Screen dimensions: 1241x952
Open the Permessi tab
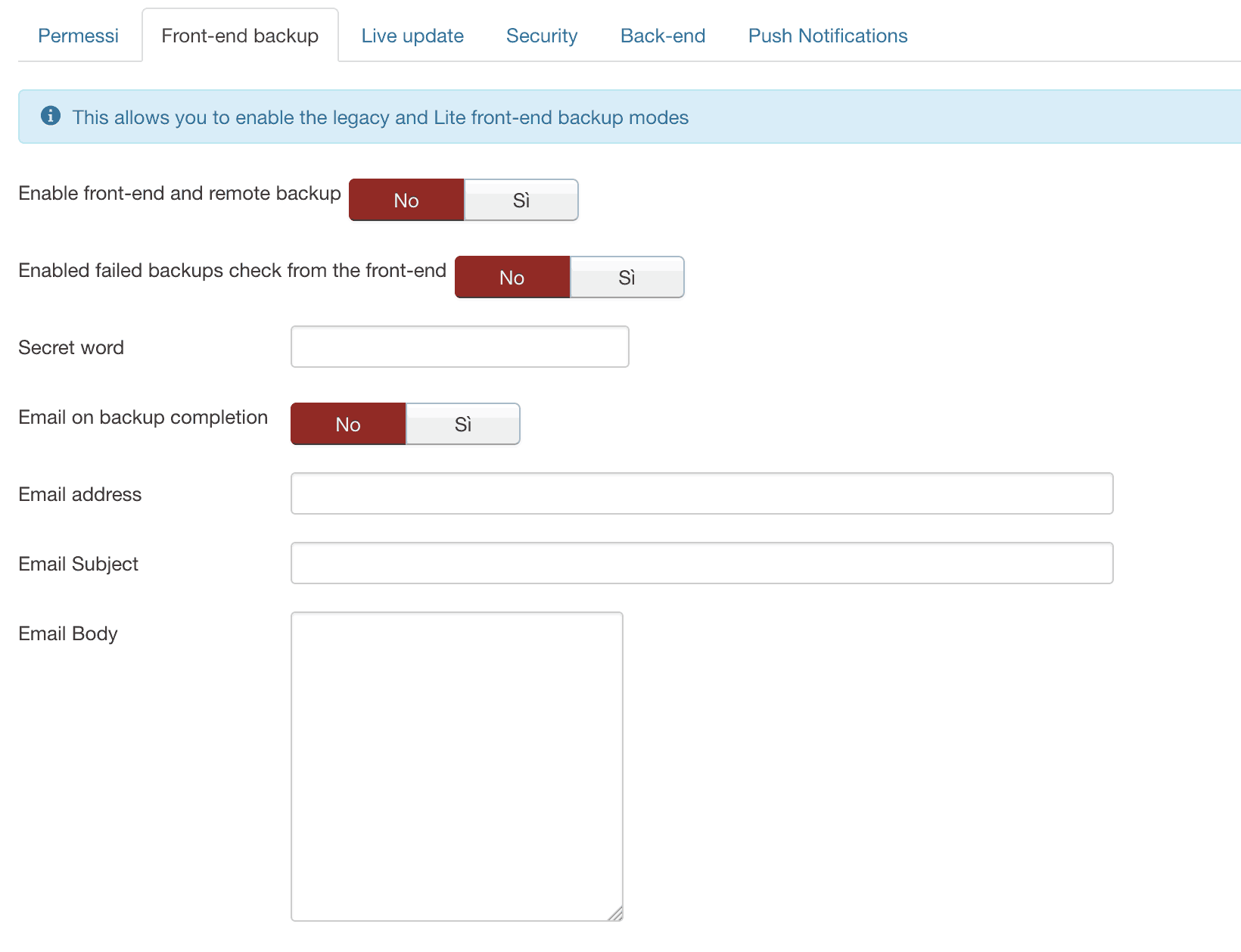78,36
